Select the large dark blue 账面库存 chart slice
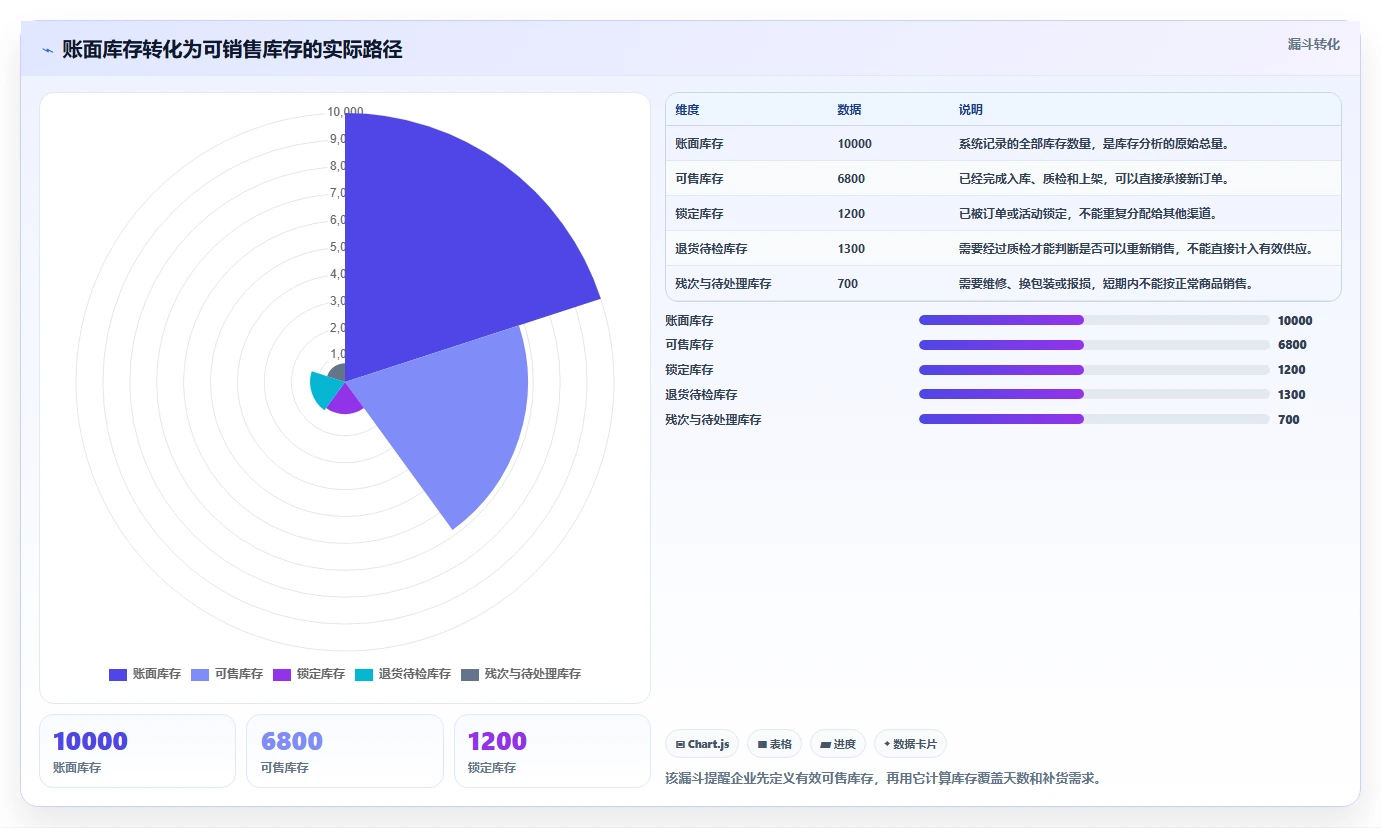This screenshot has width=1381, height=828. [440, 250]
